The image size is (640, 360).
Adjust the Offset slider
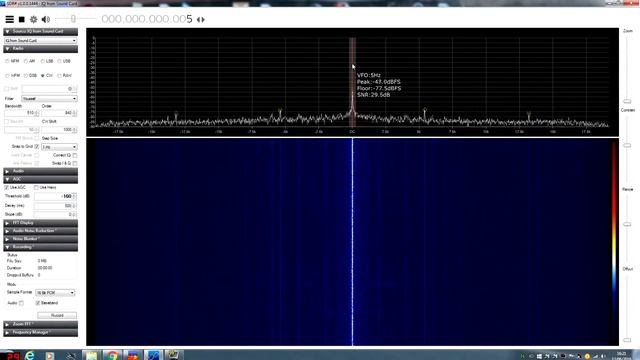tap(627, 340)
